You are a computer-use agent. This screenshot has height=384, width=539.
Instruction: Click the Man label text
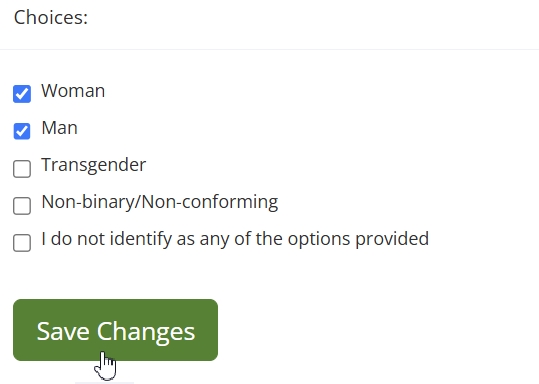59,128
